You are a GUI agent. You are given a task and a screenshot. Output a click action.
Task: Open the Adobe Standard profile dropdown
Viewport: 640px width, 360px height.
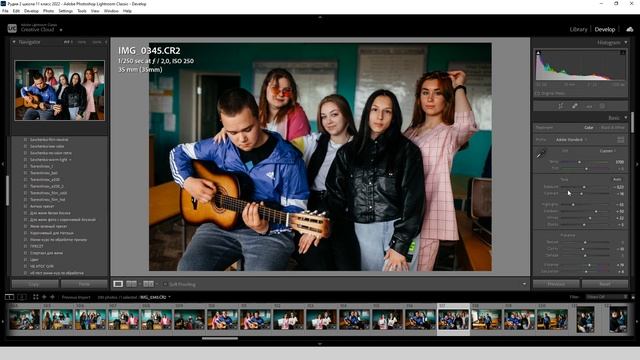(571, 140)
